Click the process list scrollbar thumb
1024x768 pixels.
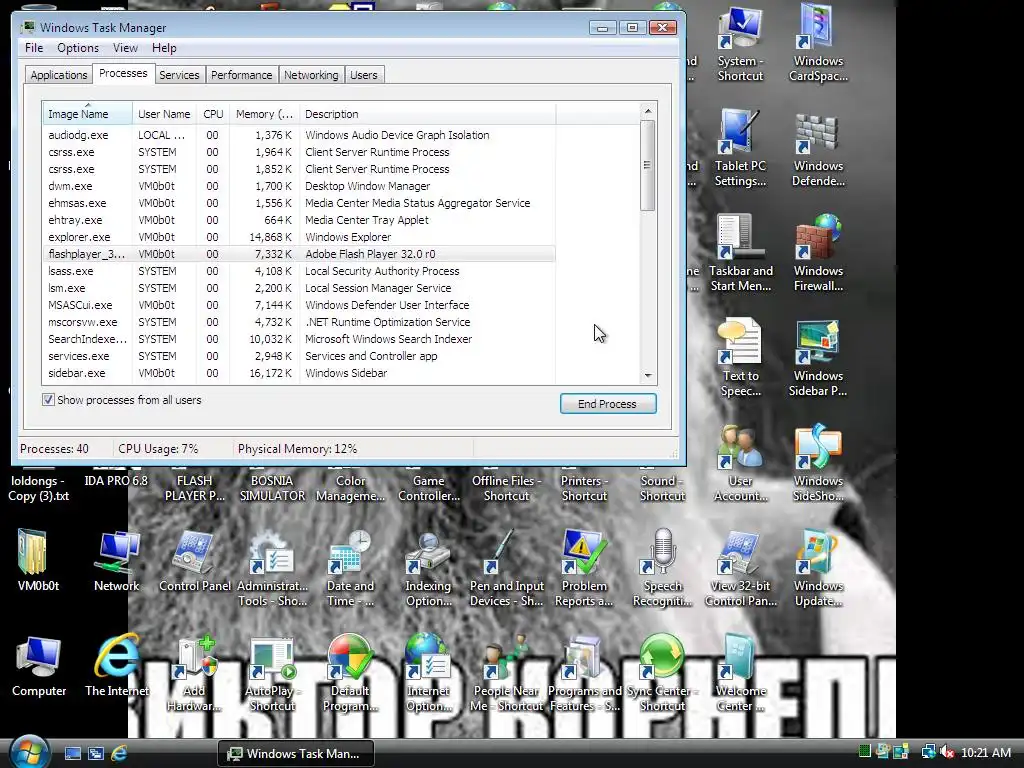647,165
